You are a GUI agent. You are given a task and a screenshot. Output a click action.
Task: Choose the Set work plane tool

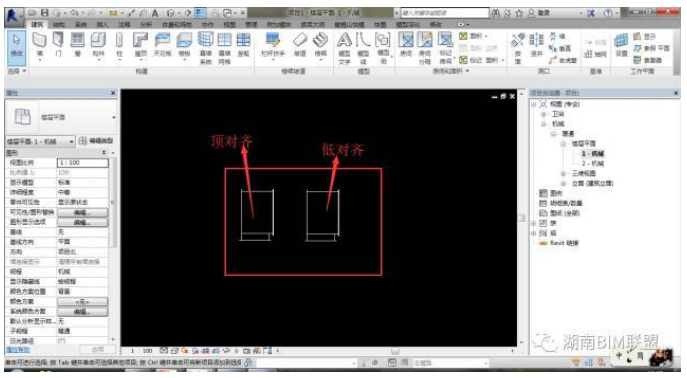[621, 45]
